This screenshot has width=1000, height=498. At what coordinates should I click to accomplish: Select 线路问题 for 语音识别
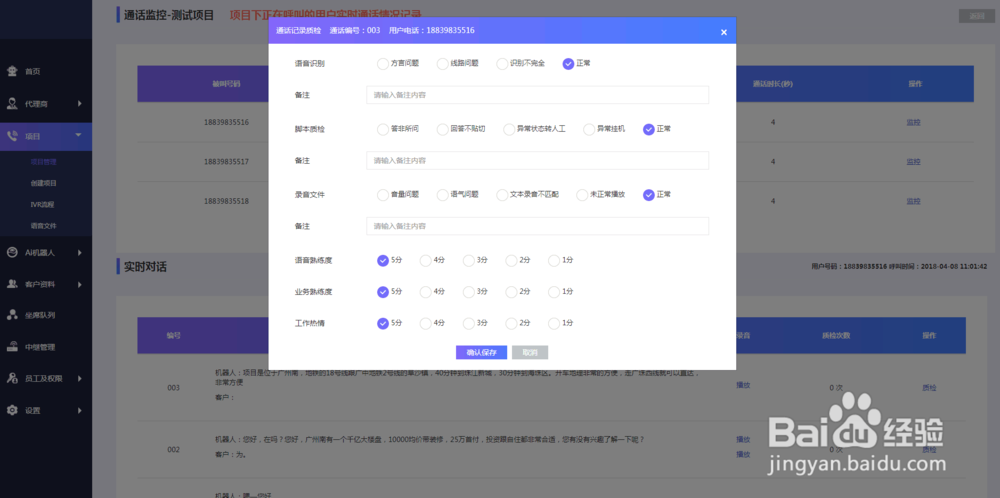[443, 63]
